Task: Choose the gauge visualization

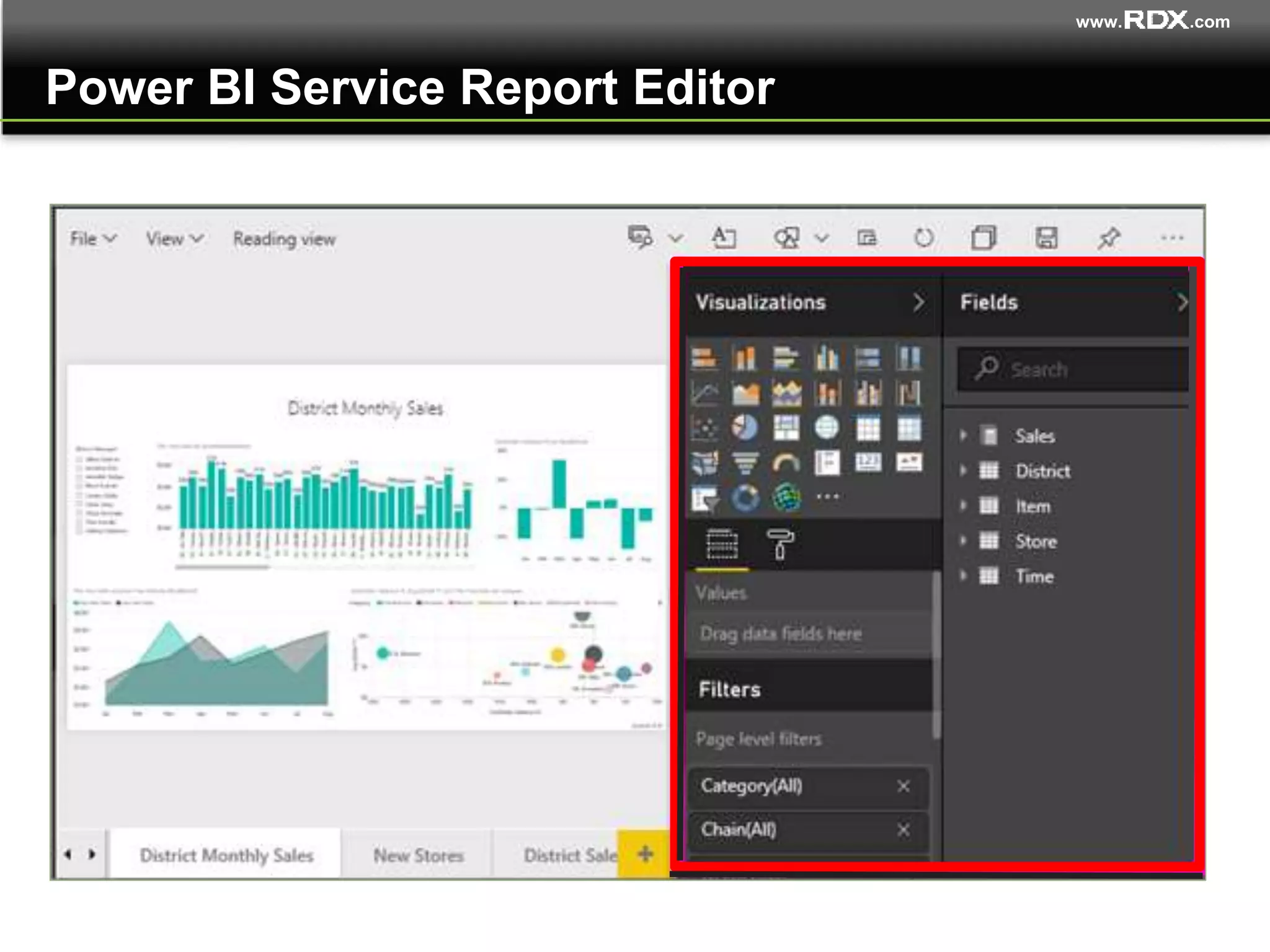Action: pyautogui.click(x=786, y=462)
